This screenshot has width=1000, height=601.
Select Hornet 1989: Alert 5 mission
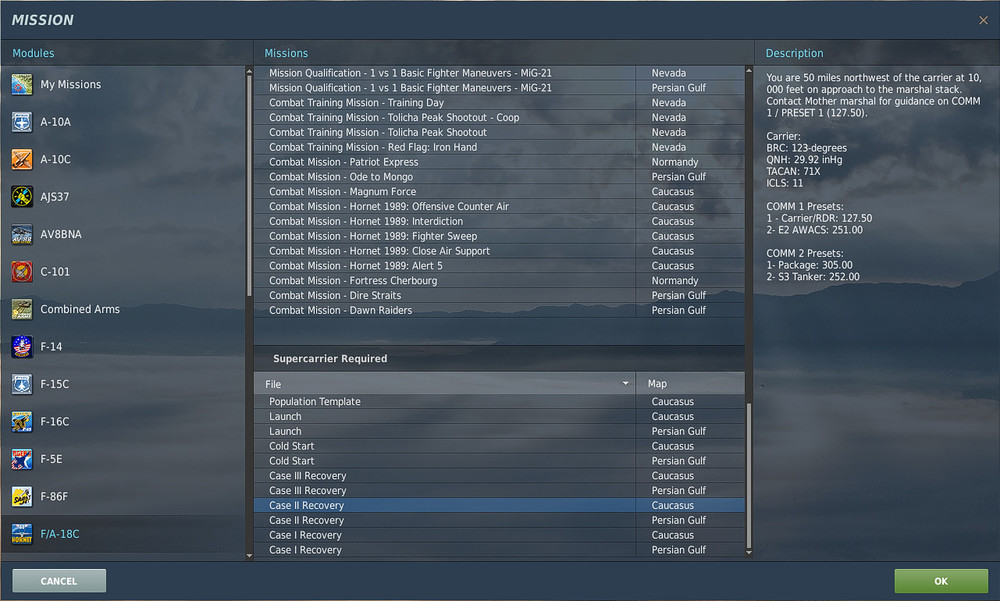[499, 266]
